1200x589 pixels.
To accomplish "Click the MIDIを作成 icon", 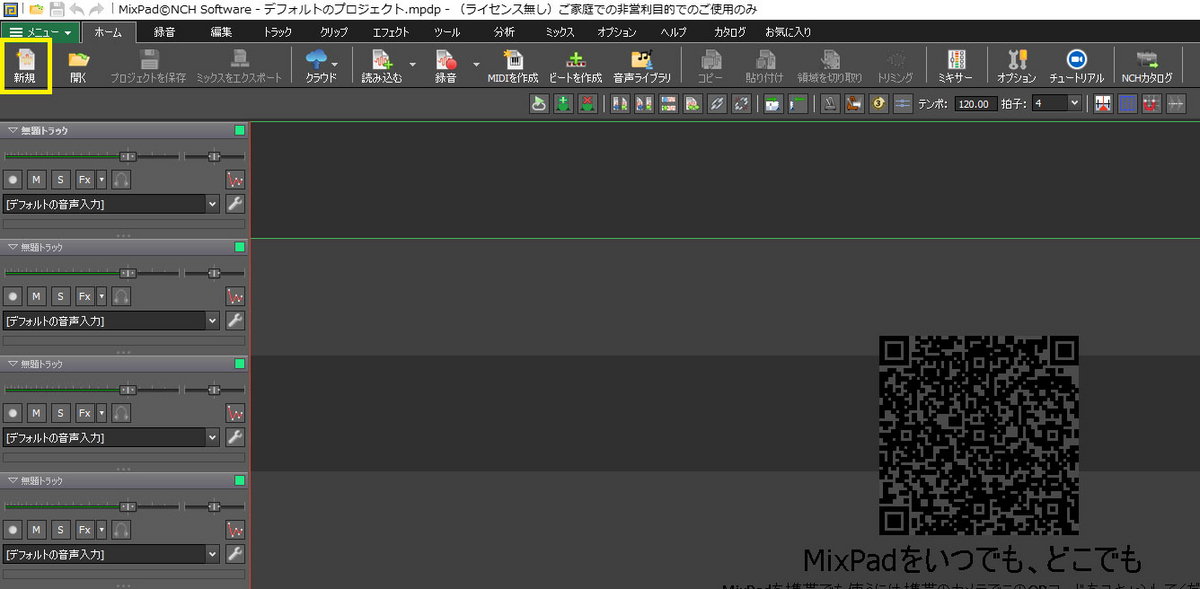I will click(512, 68).
